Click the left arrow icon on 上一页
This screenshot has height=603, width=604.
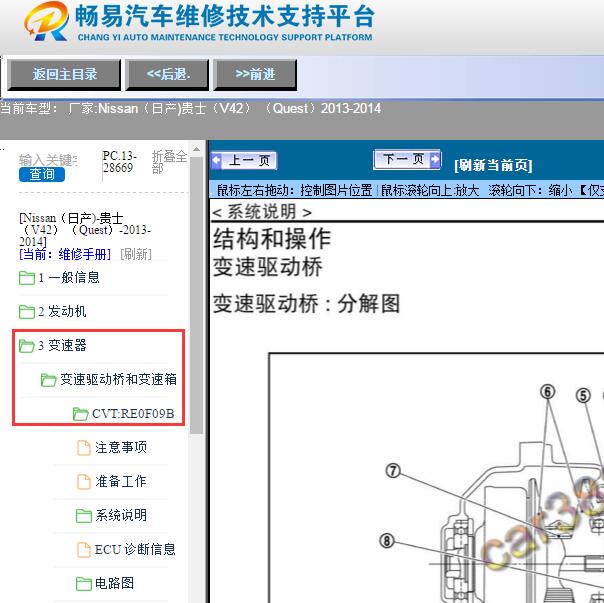(x=216, y=160)
